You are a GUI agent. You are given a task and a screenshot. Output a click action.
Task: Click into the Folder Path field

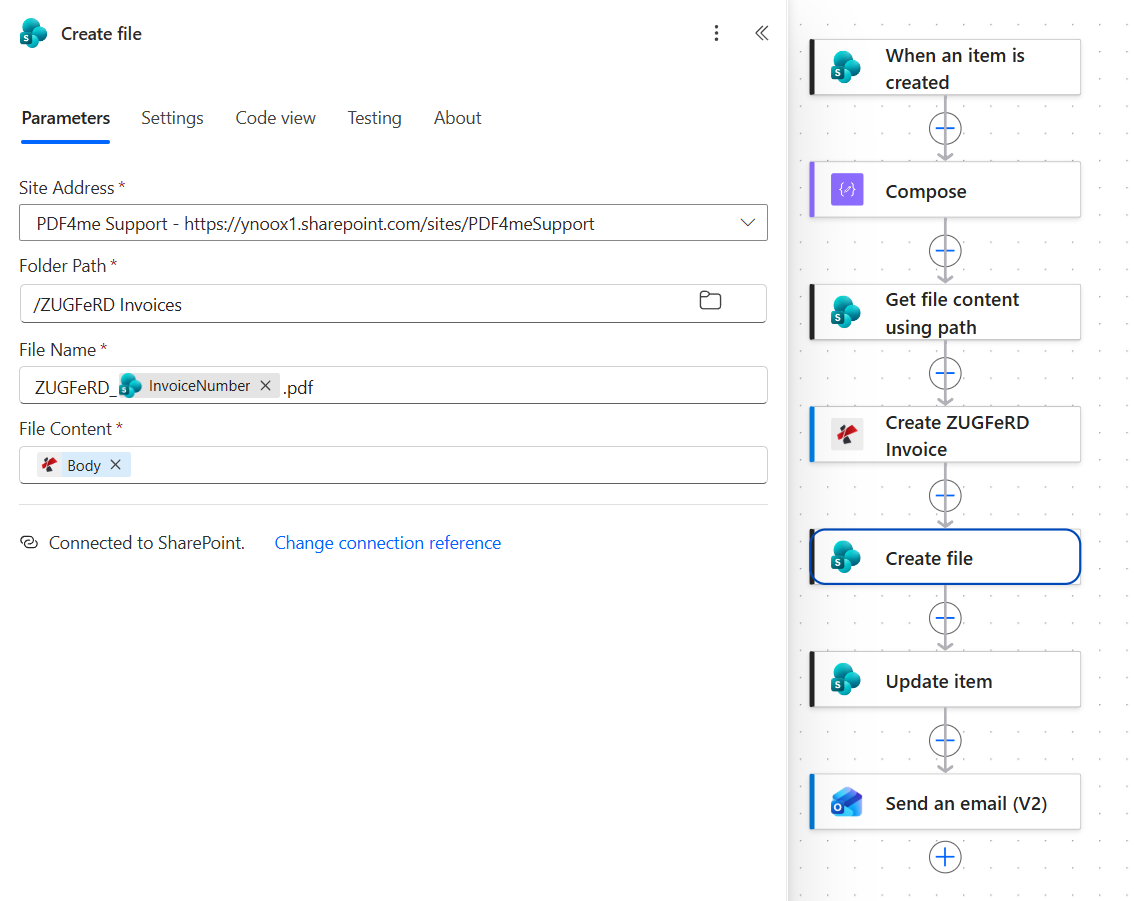click(393, 304)
